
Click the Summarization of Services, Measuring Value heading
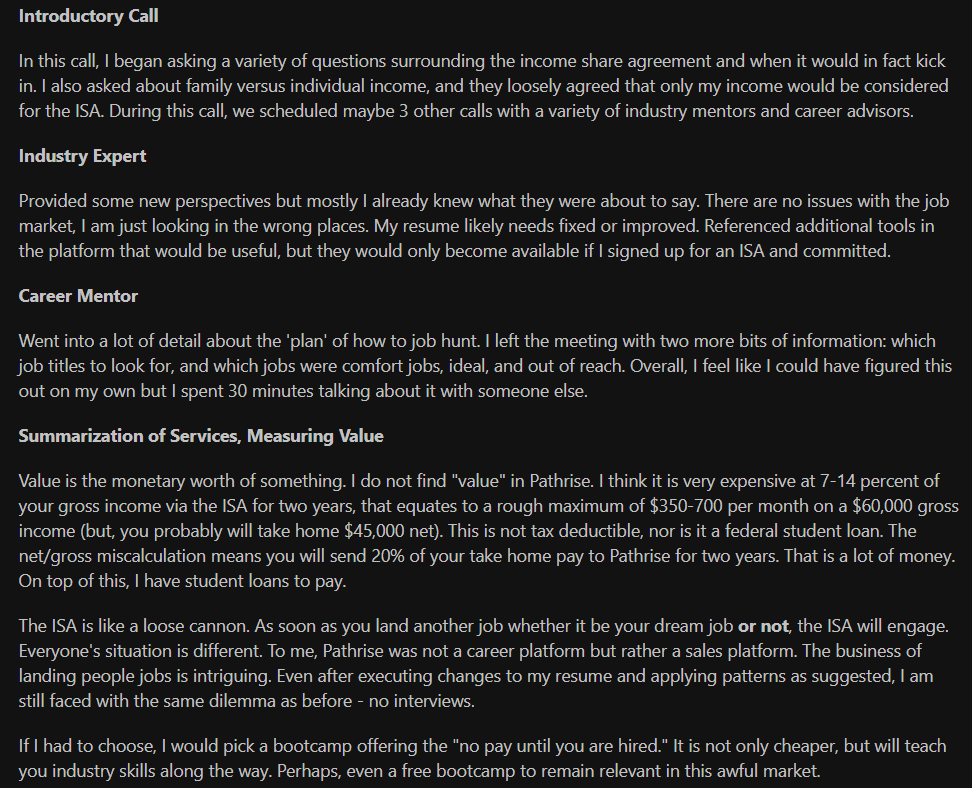click(201, 436)
